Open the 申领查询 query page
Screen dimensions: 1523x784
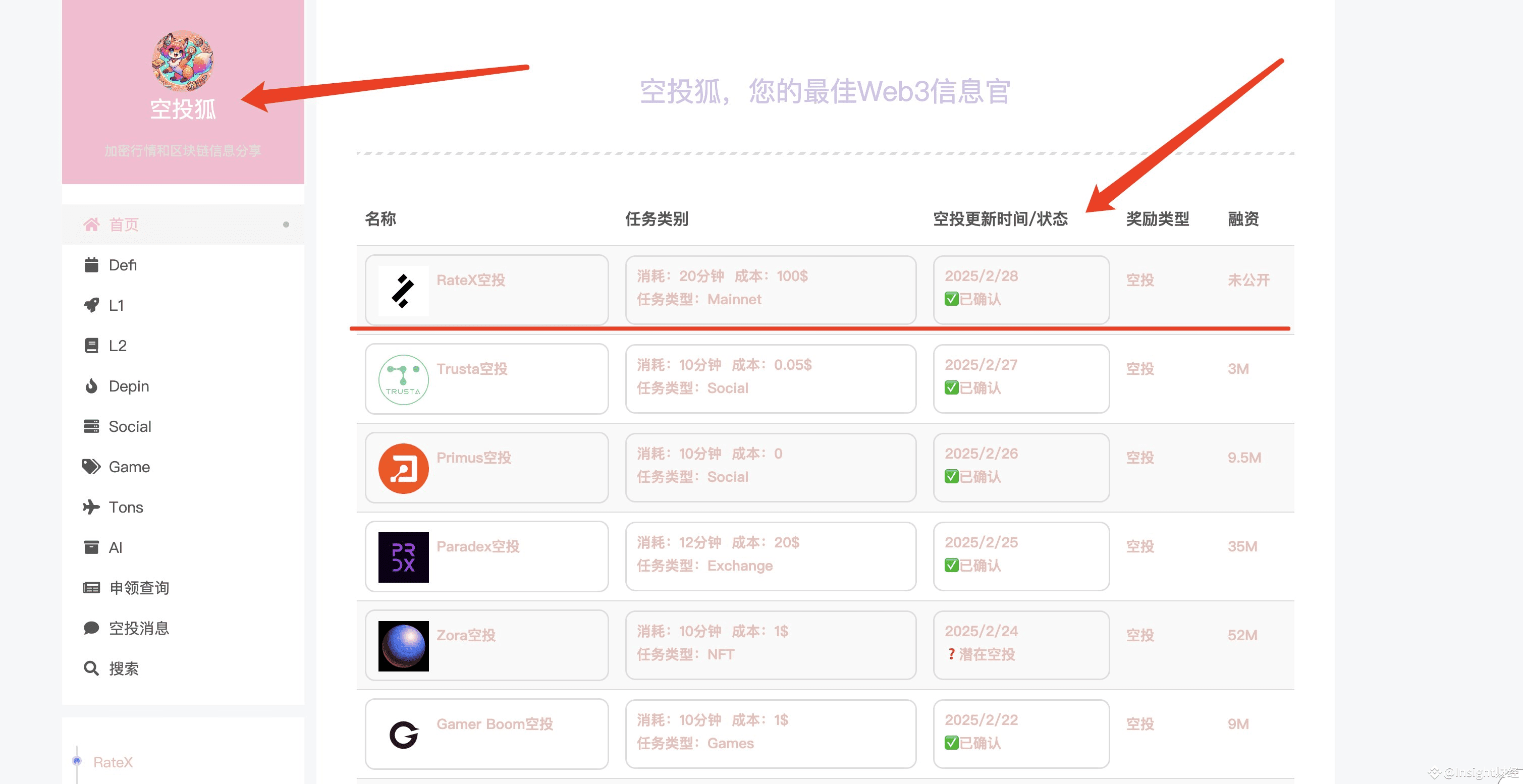click(x=138, y=588)
